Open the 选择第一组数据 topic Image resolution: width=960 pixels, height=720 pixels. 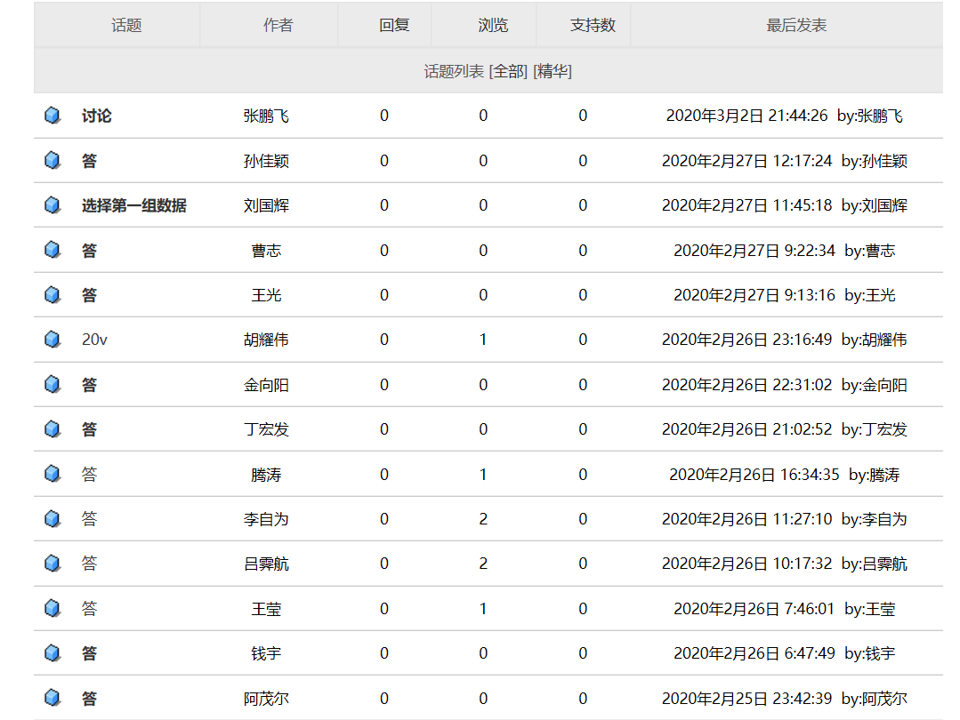coord(134,206)
